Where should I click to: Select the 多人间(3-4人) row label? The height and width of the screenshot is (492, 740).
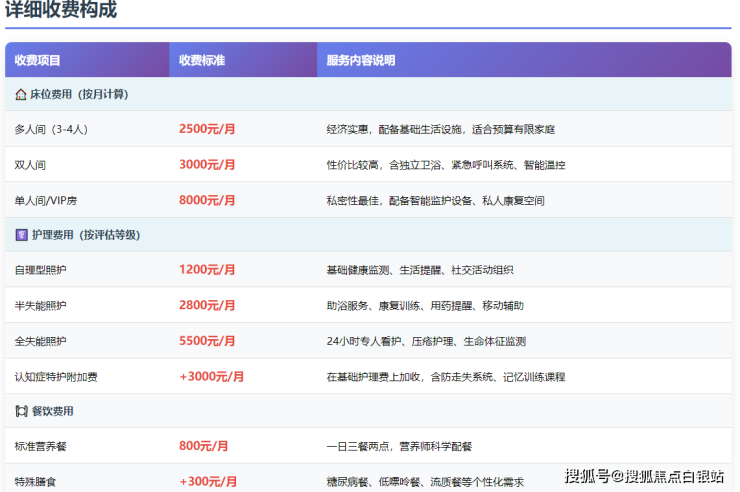[x=52, y=129]
